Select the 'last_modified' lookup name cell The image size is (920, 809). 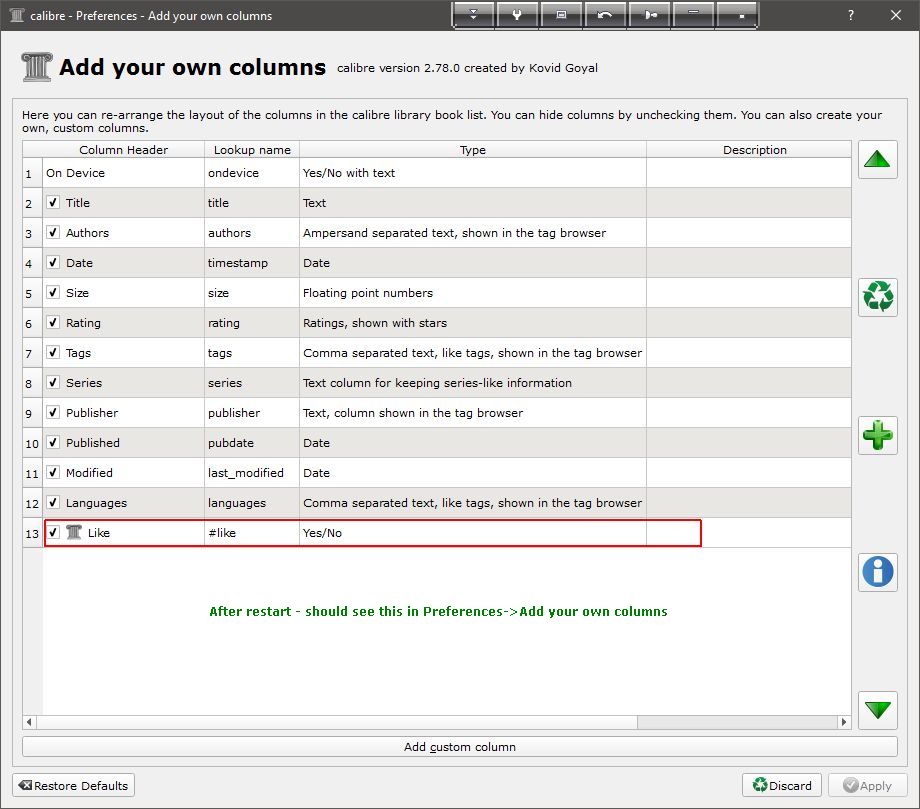[252, 473]
